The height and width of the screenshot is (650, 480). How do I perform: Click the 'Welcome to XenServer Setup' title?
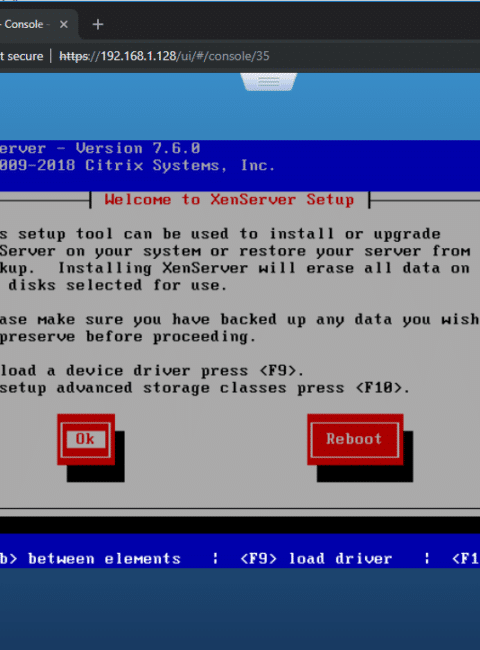(229, 199)
